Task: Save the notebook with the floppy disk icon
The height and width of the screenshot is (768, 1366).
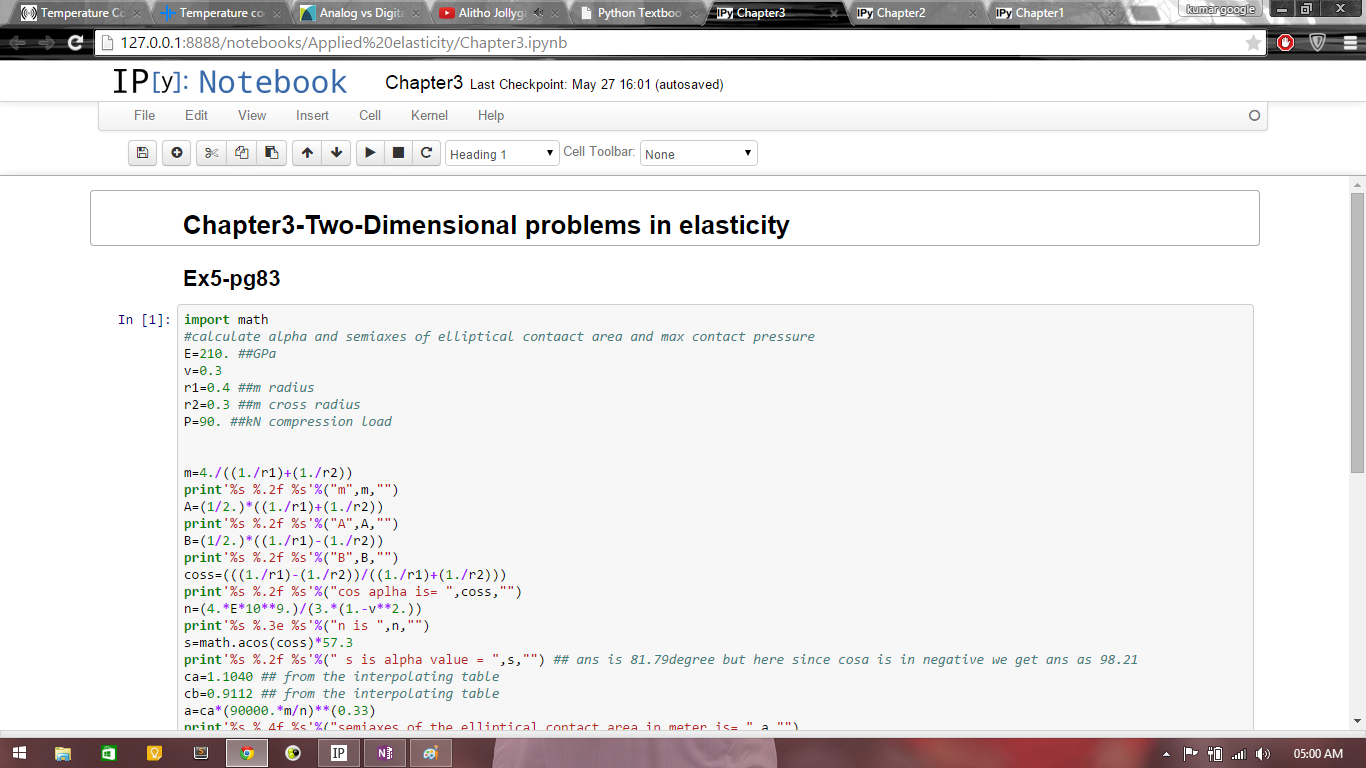Action: tap(142, 153)
